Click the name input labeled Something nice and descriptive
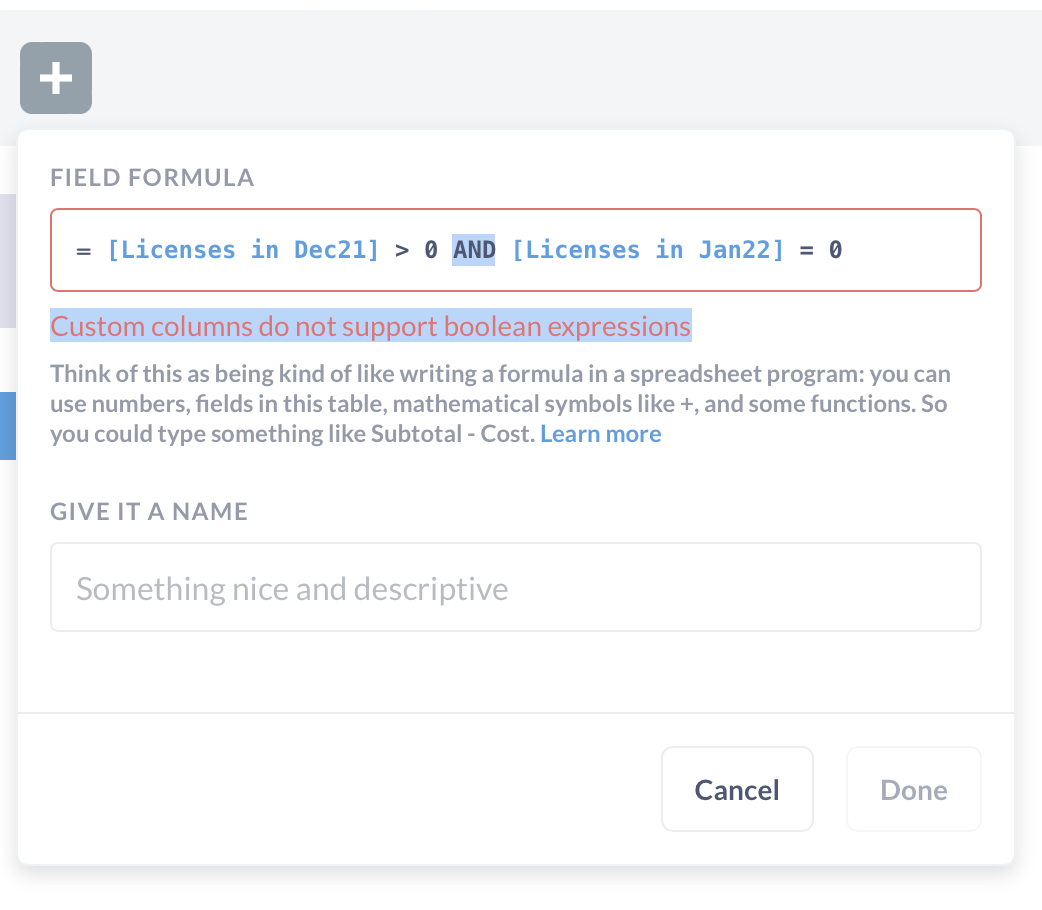This screenshot has width=1042, height=910. (x=516, y=587)
